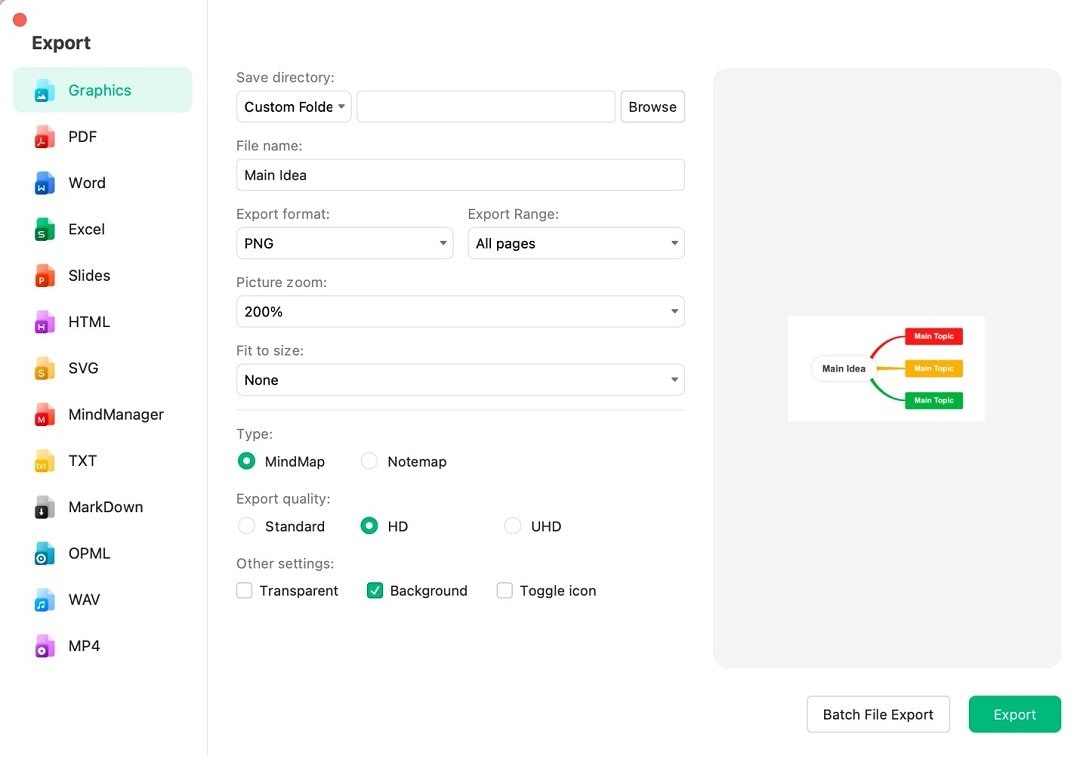
Task: Click the HTML format icon
Action: [45, 322]
